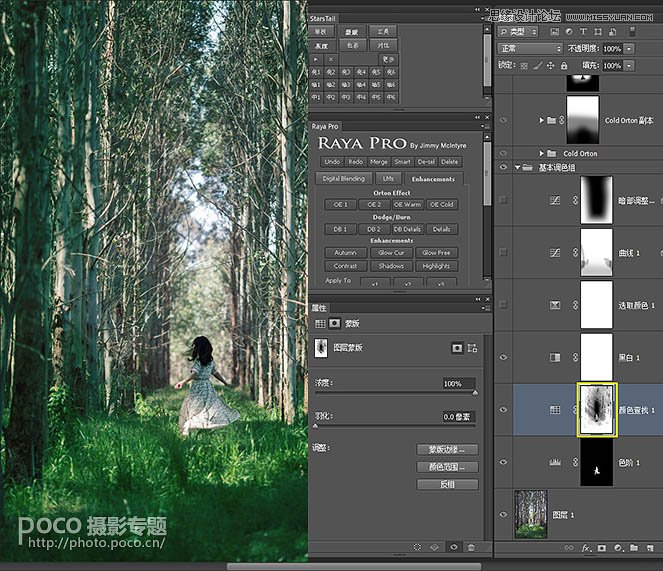Screen dimensions: 663x571
Task: Select the StarsTail panel tab
Action: tap(322, 19)
